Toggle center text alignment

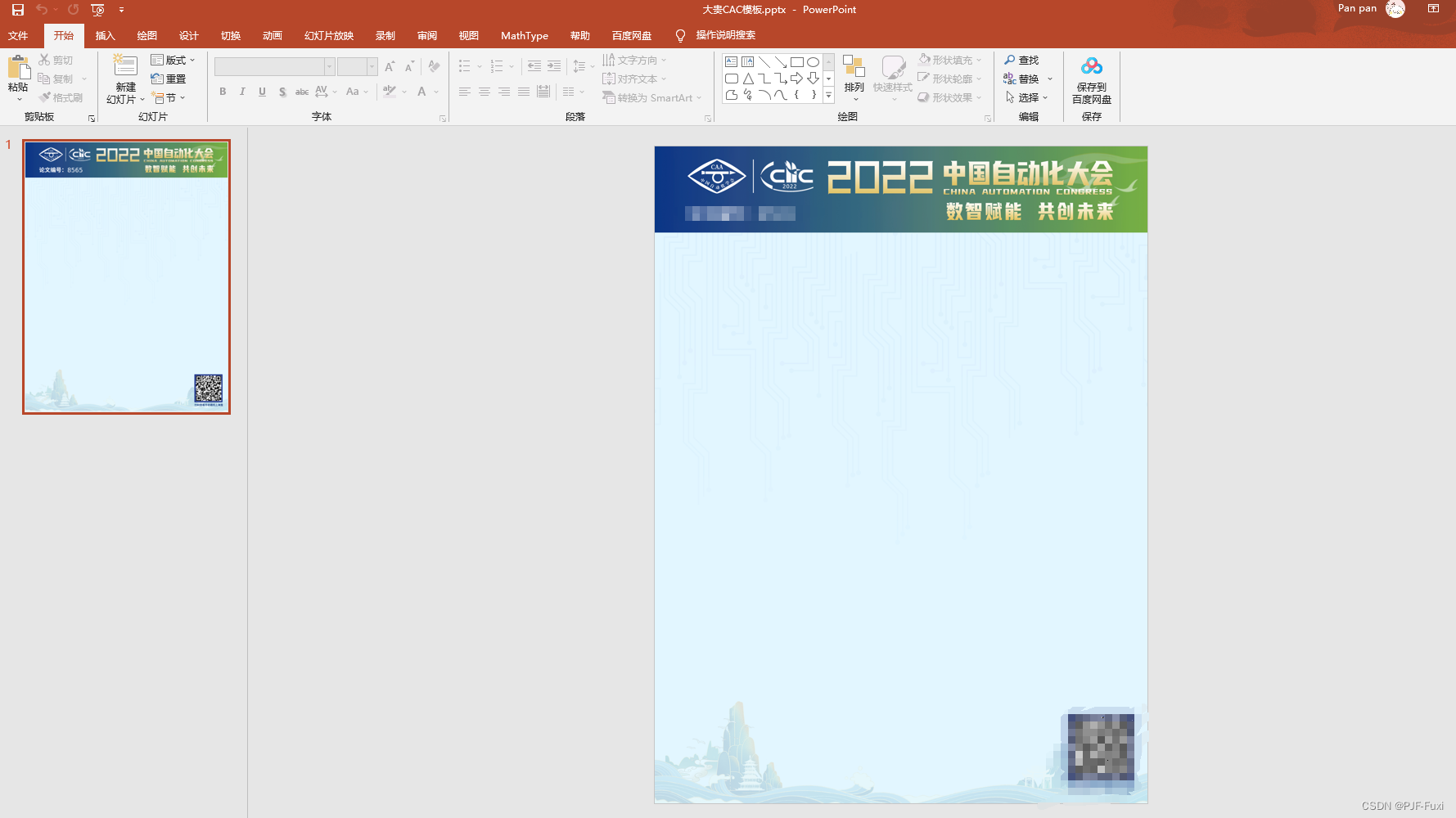click(485, 92)
